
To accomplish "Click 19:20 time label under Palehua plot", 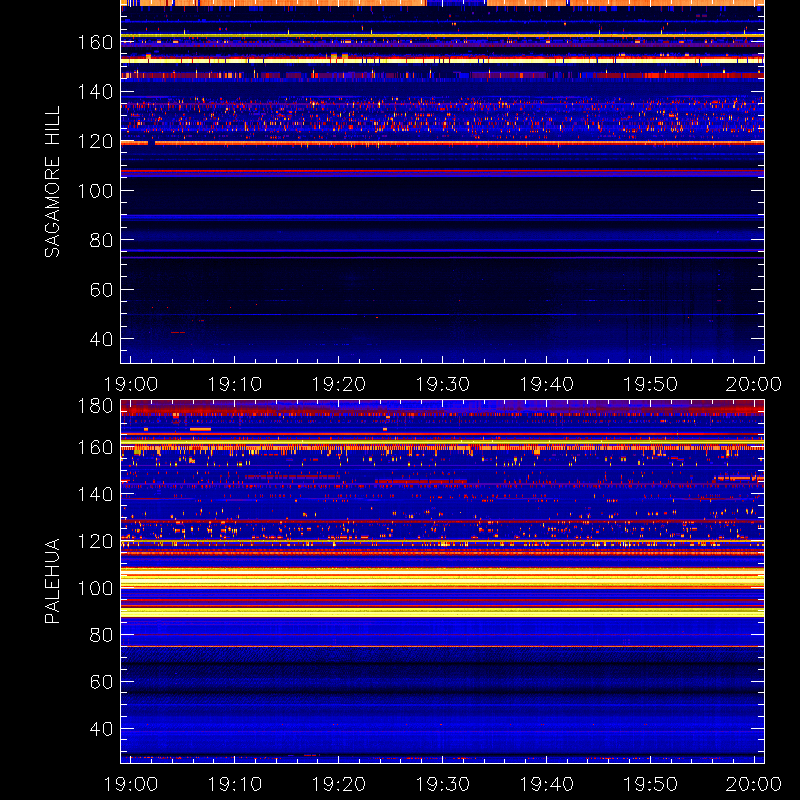I will (339, 784).
